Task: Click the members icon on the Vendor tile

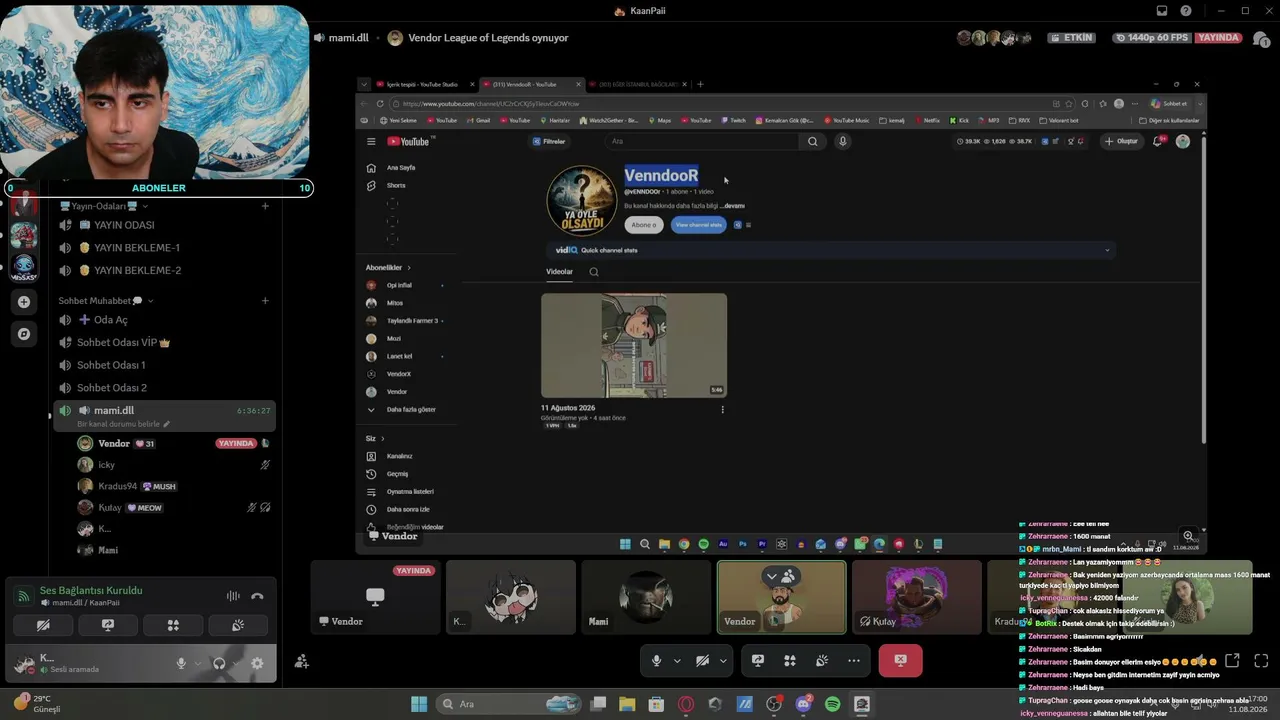Action: point(789,576)
